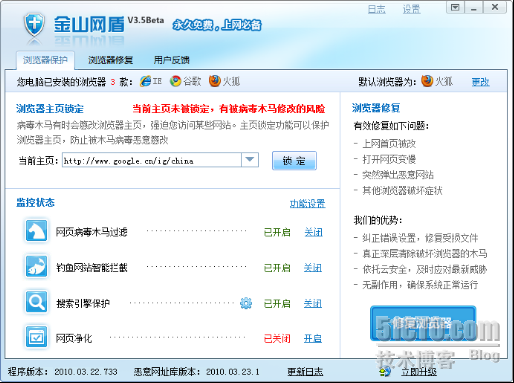Open the 功能设置 link
Screen dimensions: 514x383
point(307,203)
